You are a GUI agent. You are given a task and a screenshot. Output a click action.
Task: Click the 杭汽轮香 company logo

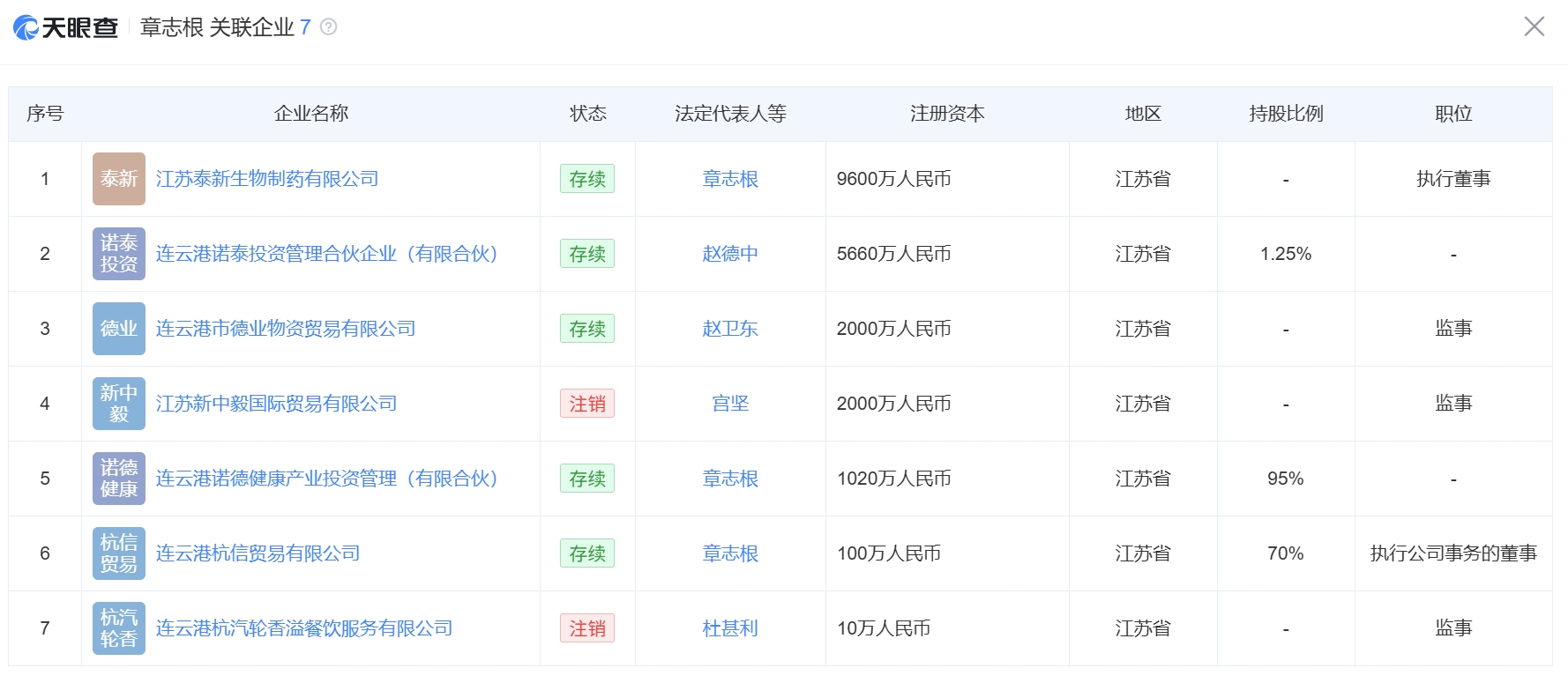119,628
